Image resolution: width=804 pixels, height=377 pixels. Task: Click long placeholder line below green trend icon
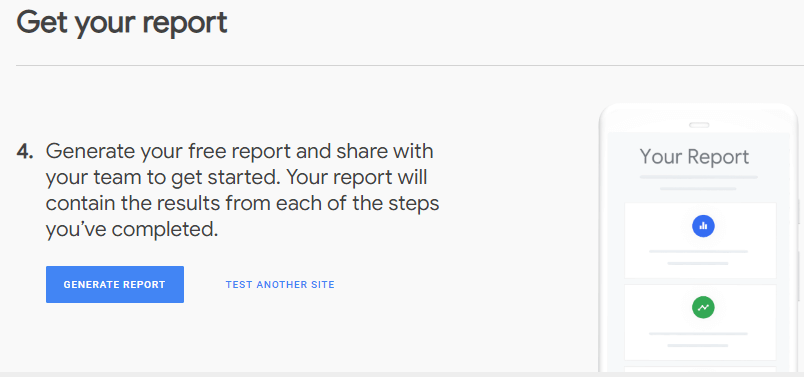coord(698,334)
